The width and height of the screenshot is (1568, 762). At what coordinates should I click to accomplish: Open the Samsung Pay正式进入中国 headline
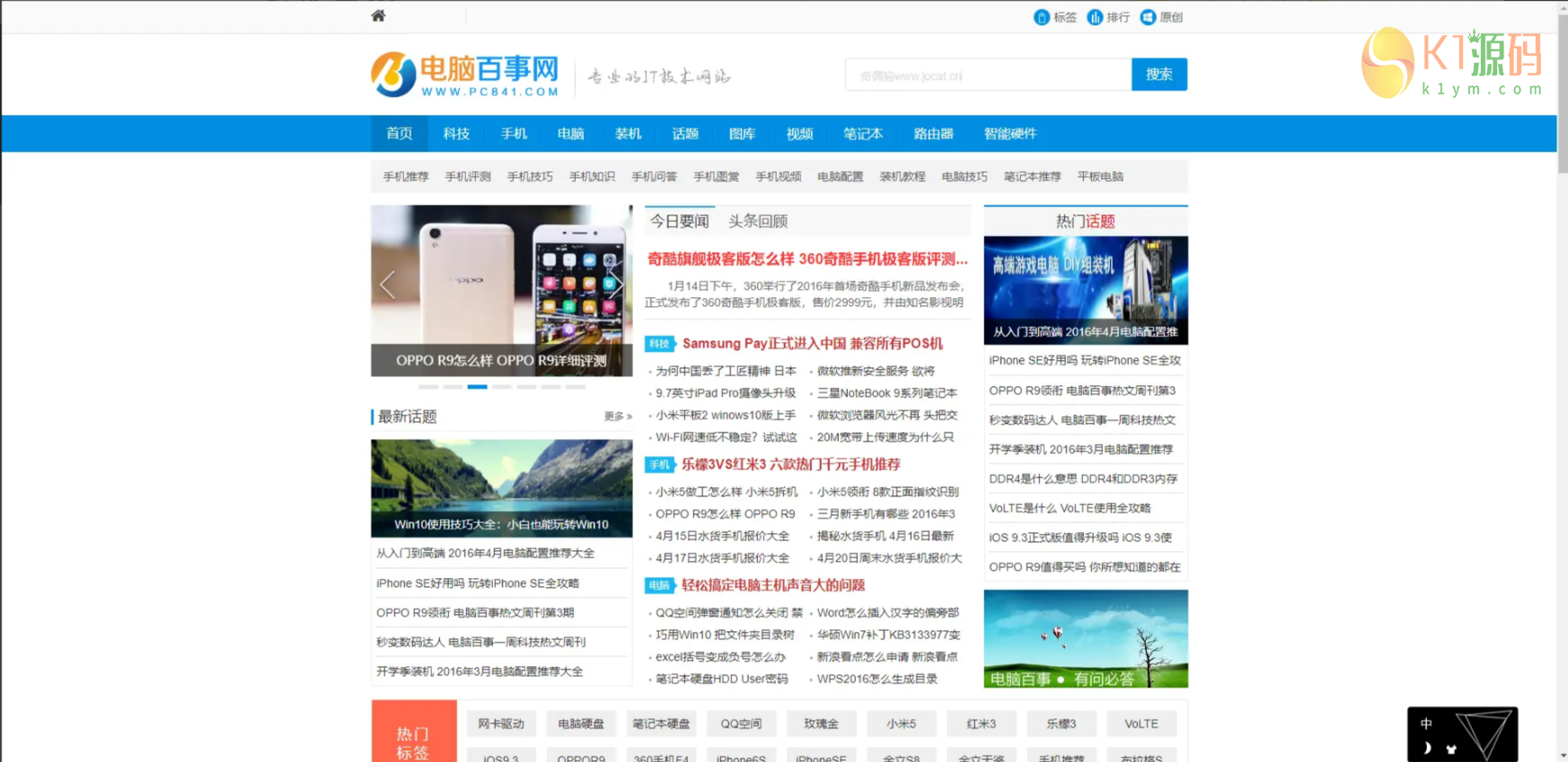point(813,344)
